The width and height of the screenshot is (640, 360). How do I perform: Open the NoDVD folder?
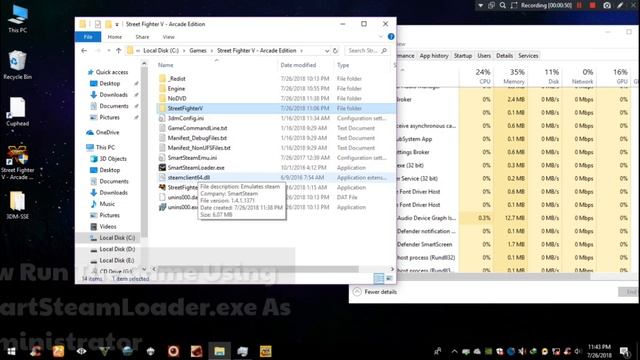pyautogui.click(x=177, y=98)
